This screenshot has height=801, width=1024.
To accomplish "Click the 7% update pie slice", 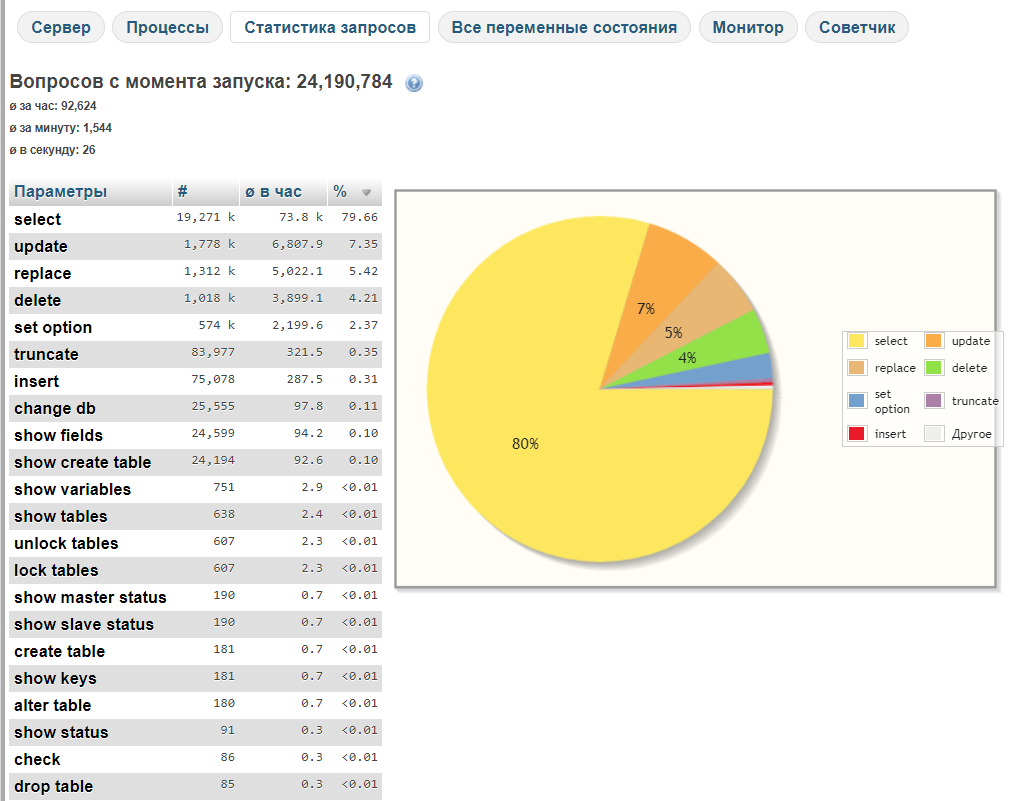I will tap(660, 290).
